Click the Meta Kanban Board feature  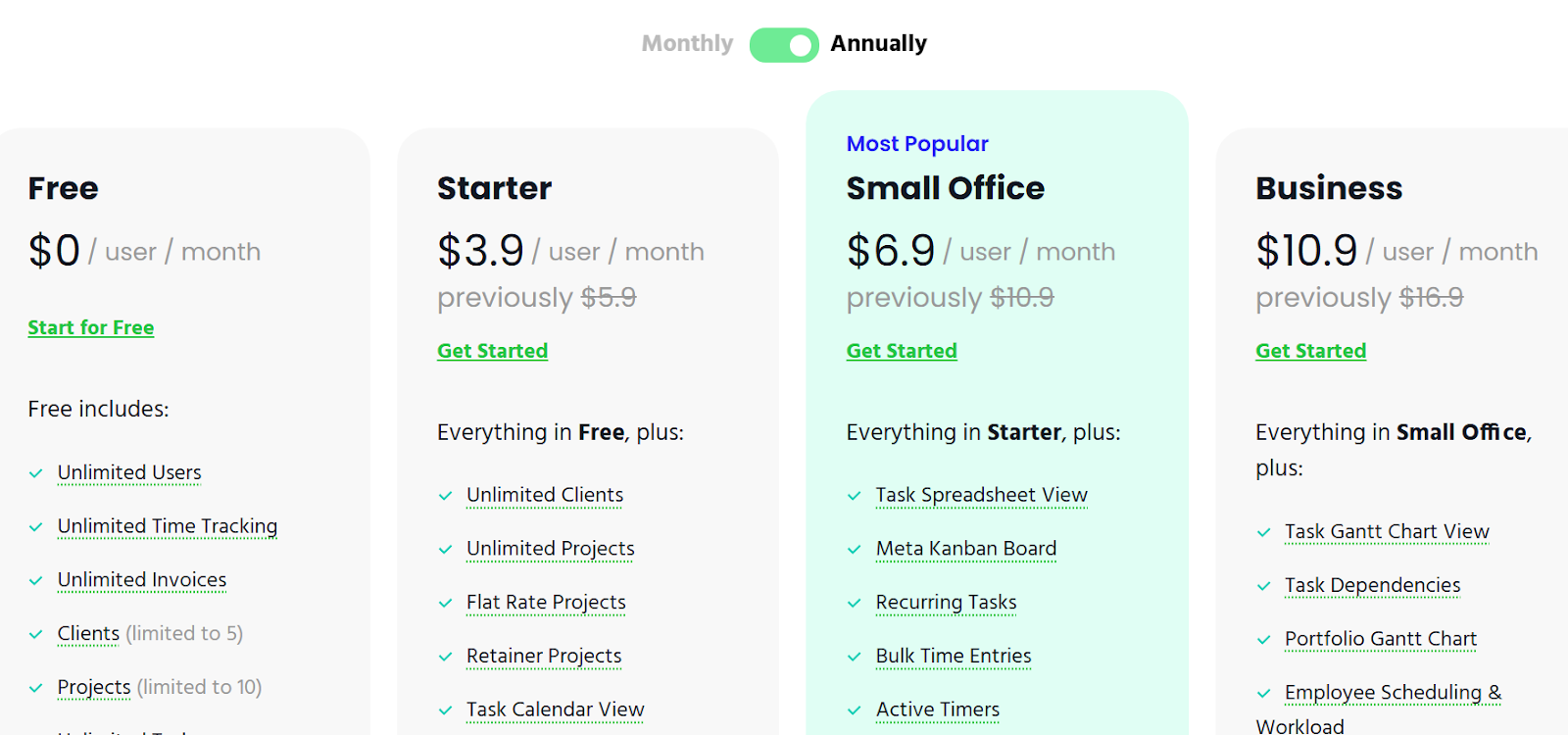point(965,549)
